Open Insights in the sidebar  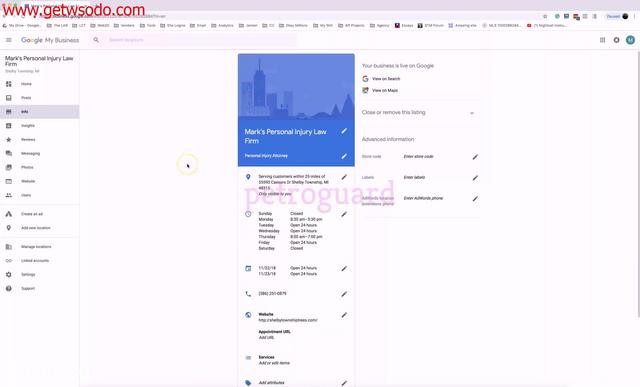pyautogui.click(x=40, y=126)
